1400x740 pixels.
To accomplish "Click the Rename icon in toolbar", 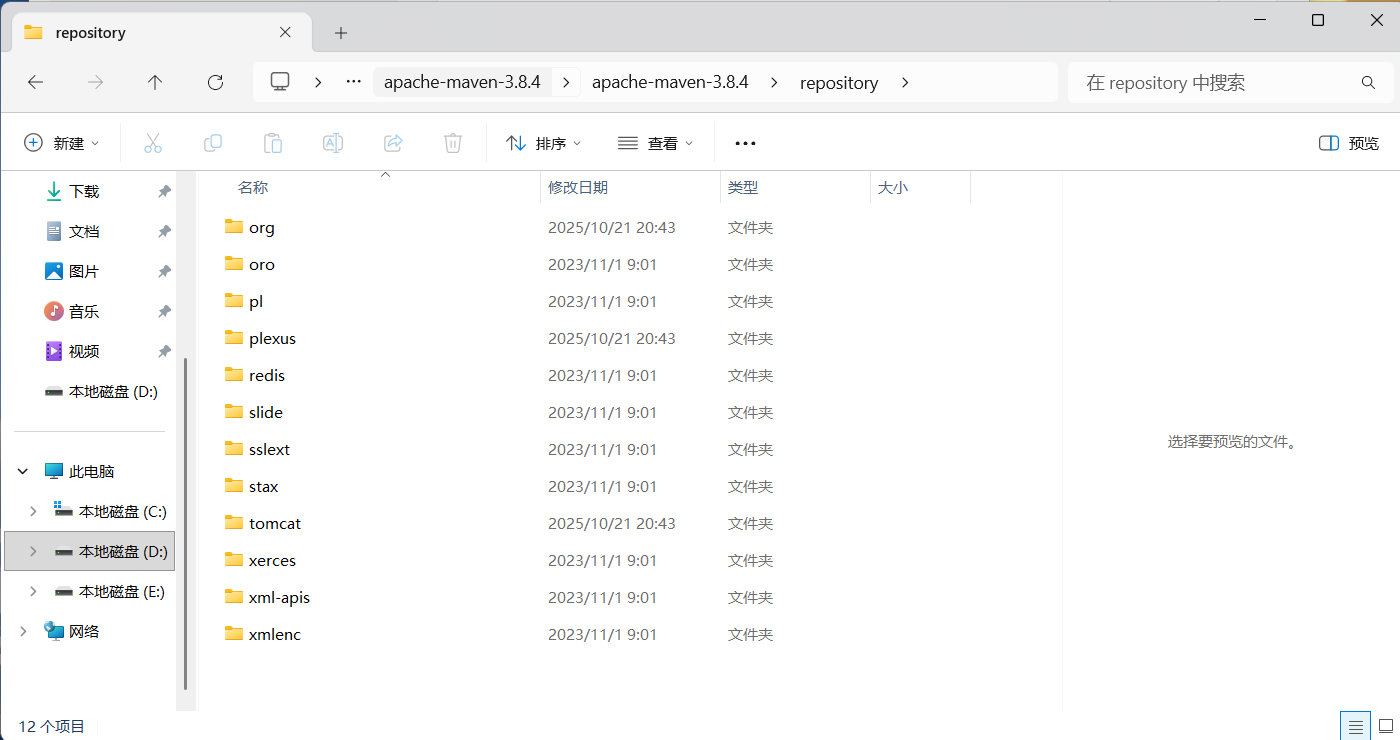I will [333, 143].
